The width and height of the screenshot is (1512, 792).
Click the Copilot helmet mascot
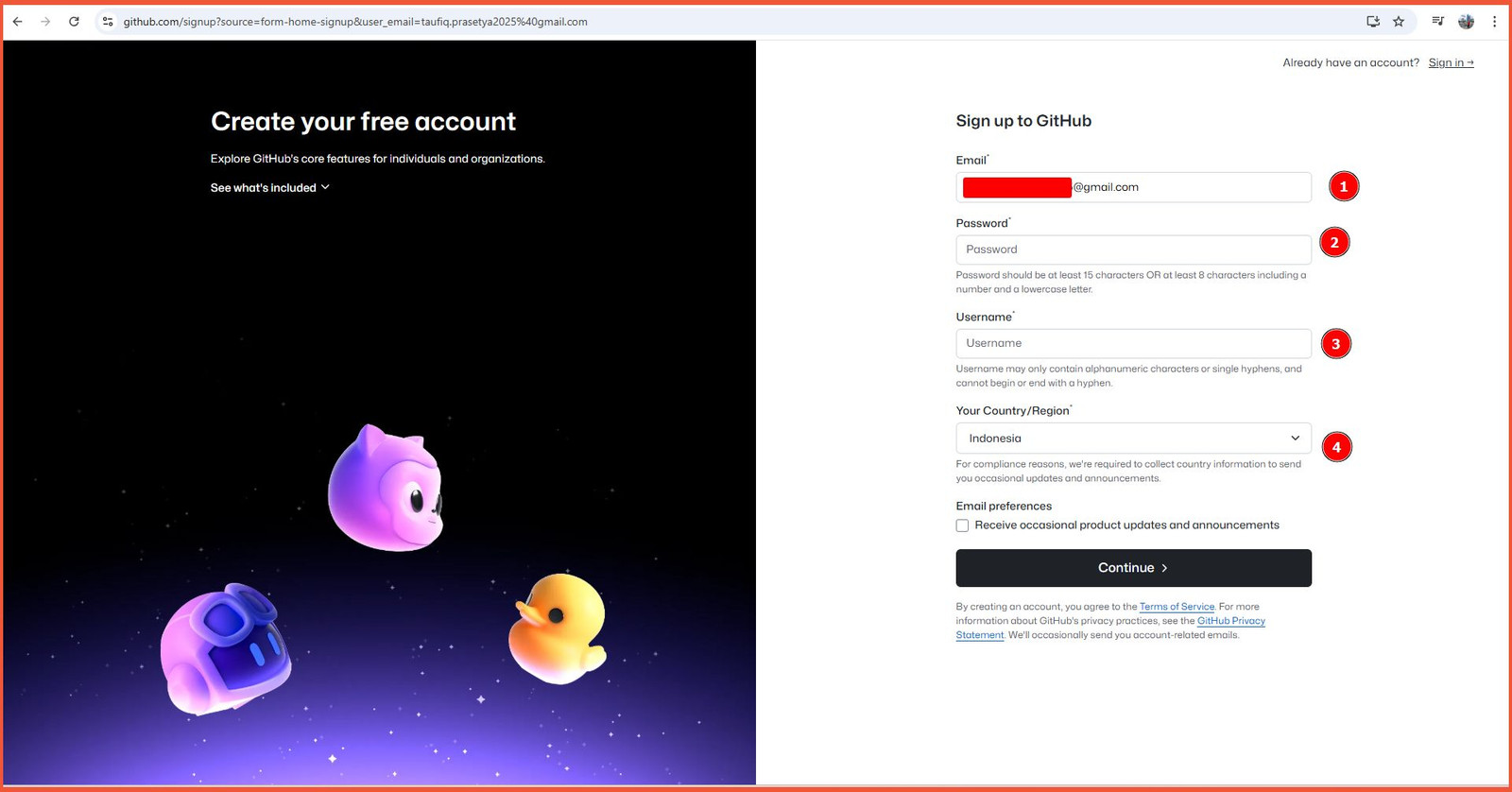[x=225, y=650]
